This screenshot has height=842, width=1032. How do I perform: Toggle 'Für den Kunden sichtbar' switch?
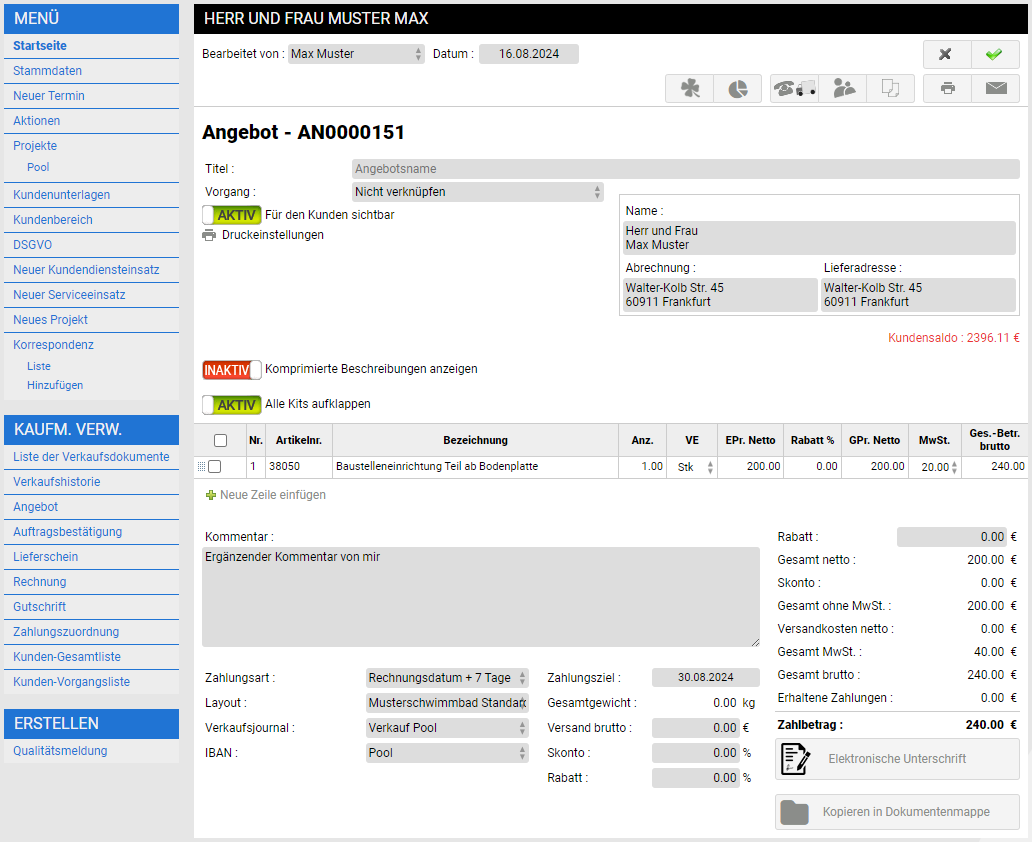[x=232, y=215]
